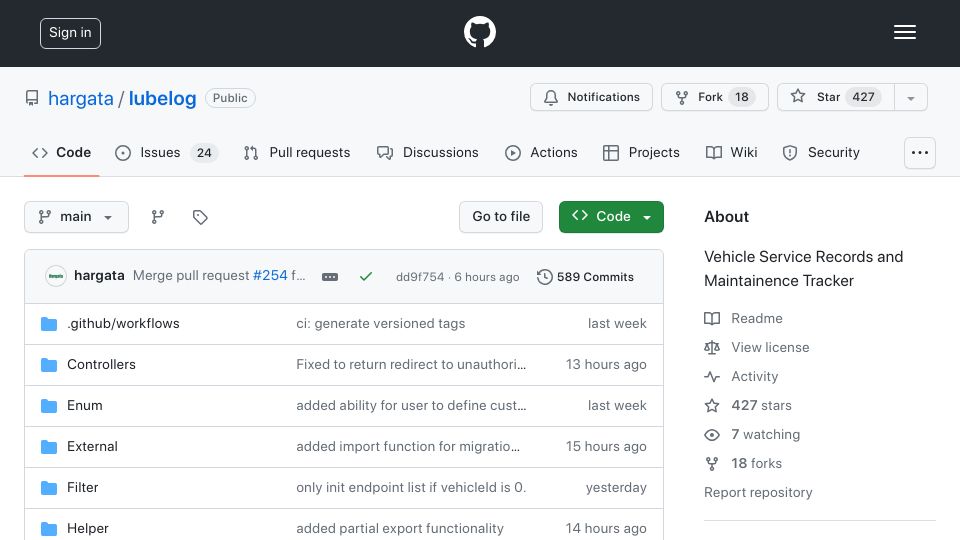Open the Security tab
The height and width of the screenshot is (540, 960).
[x=821, y=152]
